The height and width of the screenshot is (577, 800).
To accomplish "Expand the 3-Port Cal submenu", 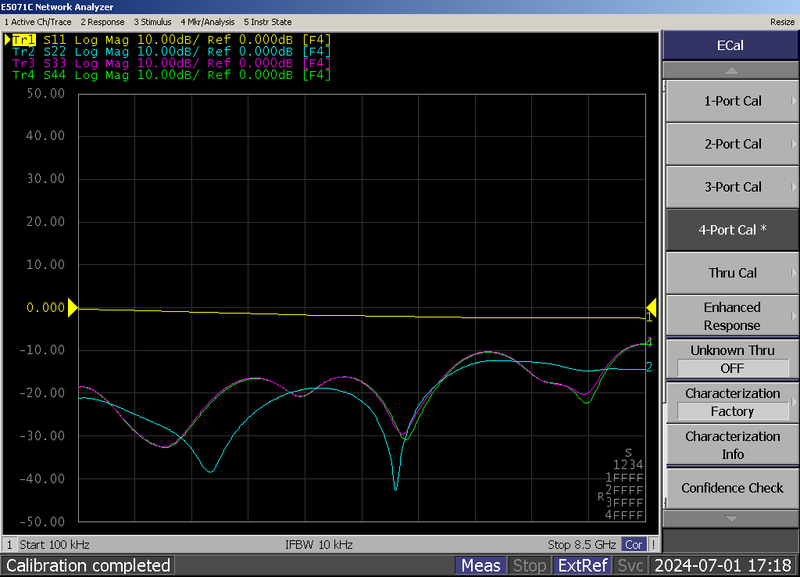I will pos(732,187).
